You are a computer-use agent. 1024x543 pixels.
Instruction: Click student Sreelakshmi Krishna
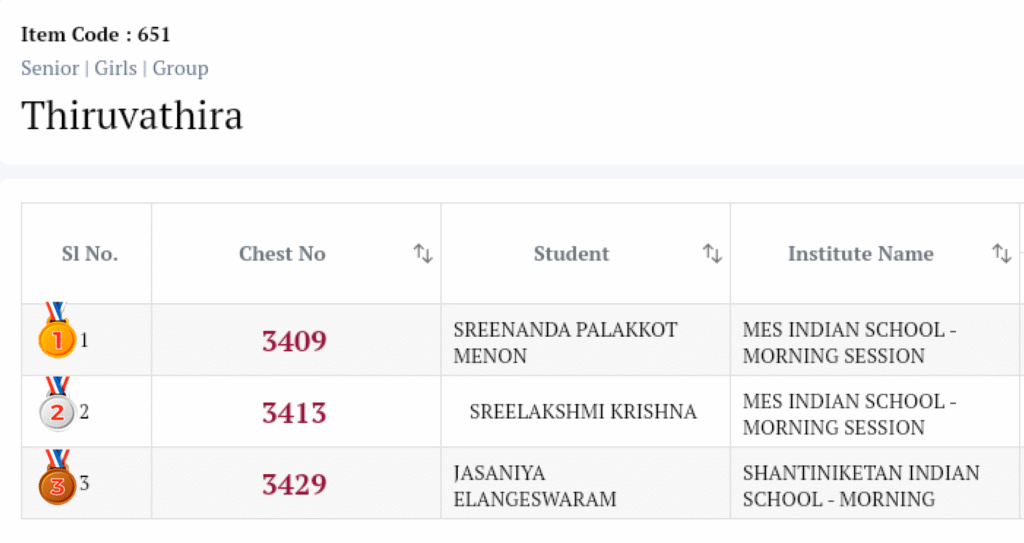(583, 412)
